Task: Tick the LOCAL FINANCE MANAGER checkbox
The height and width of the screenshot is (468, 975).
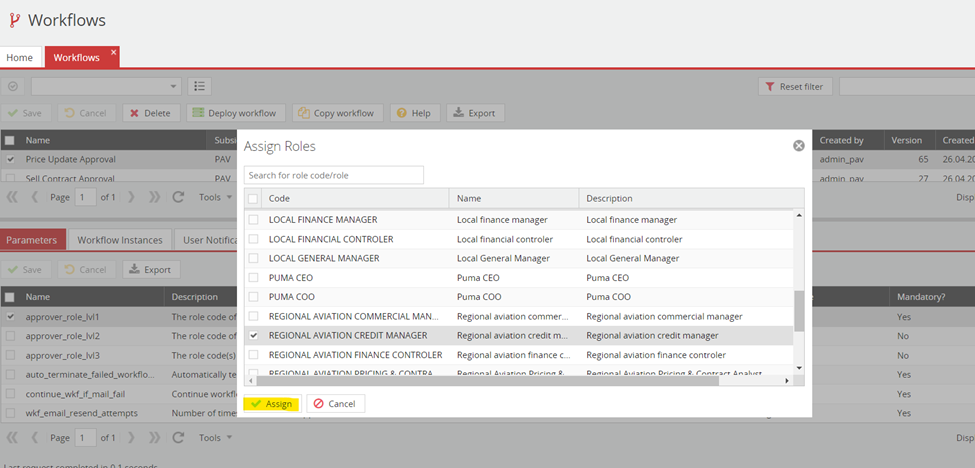Action: pos(253,219)
